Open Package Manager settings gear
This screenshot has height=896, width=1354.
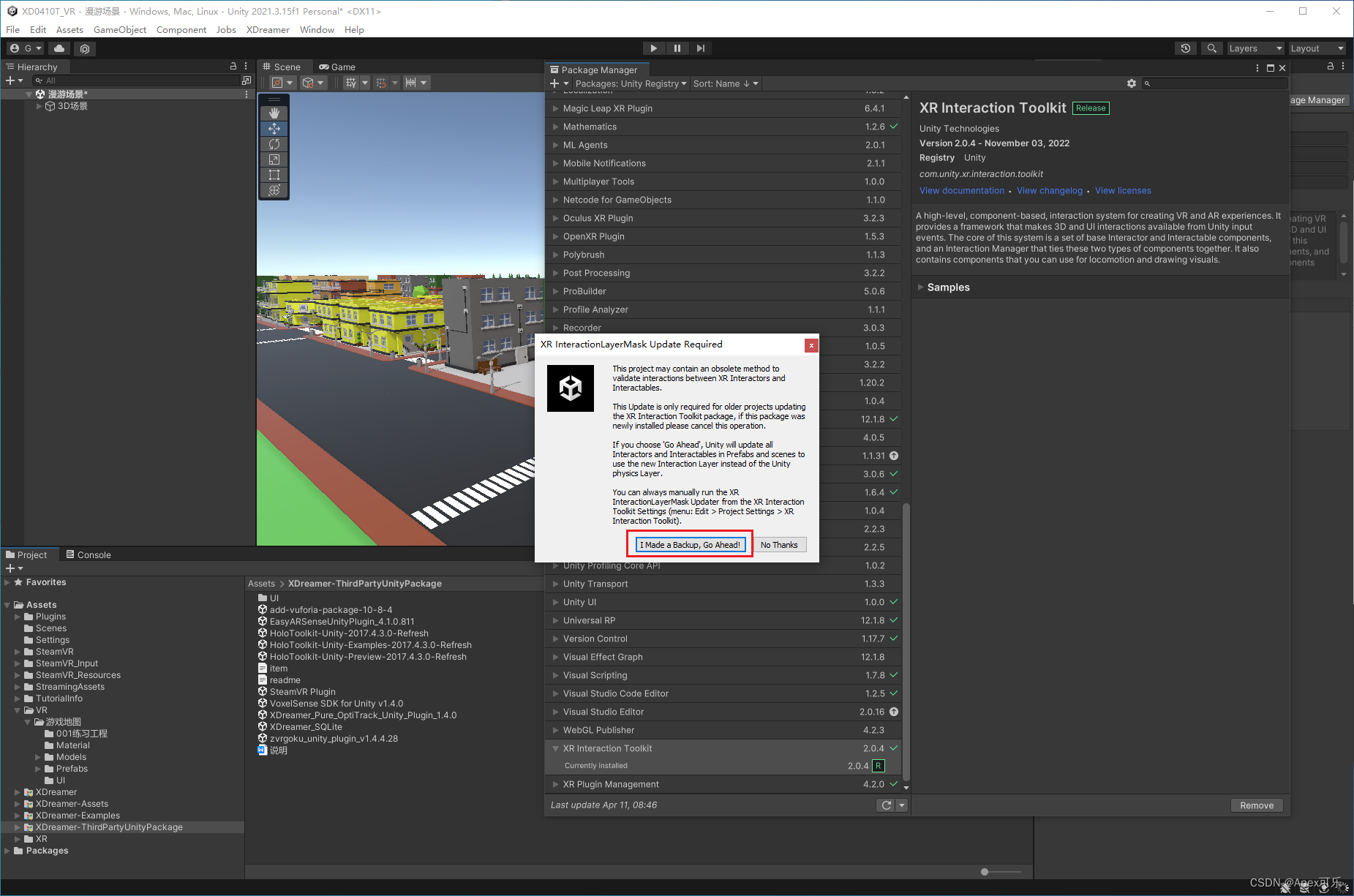(1132, 83)
